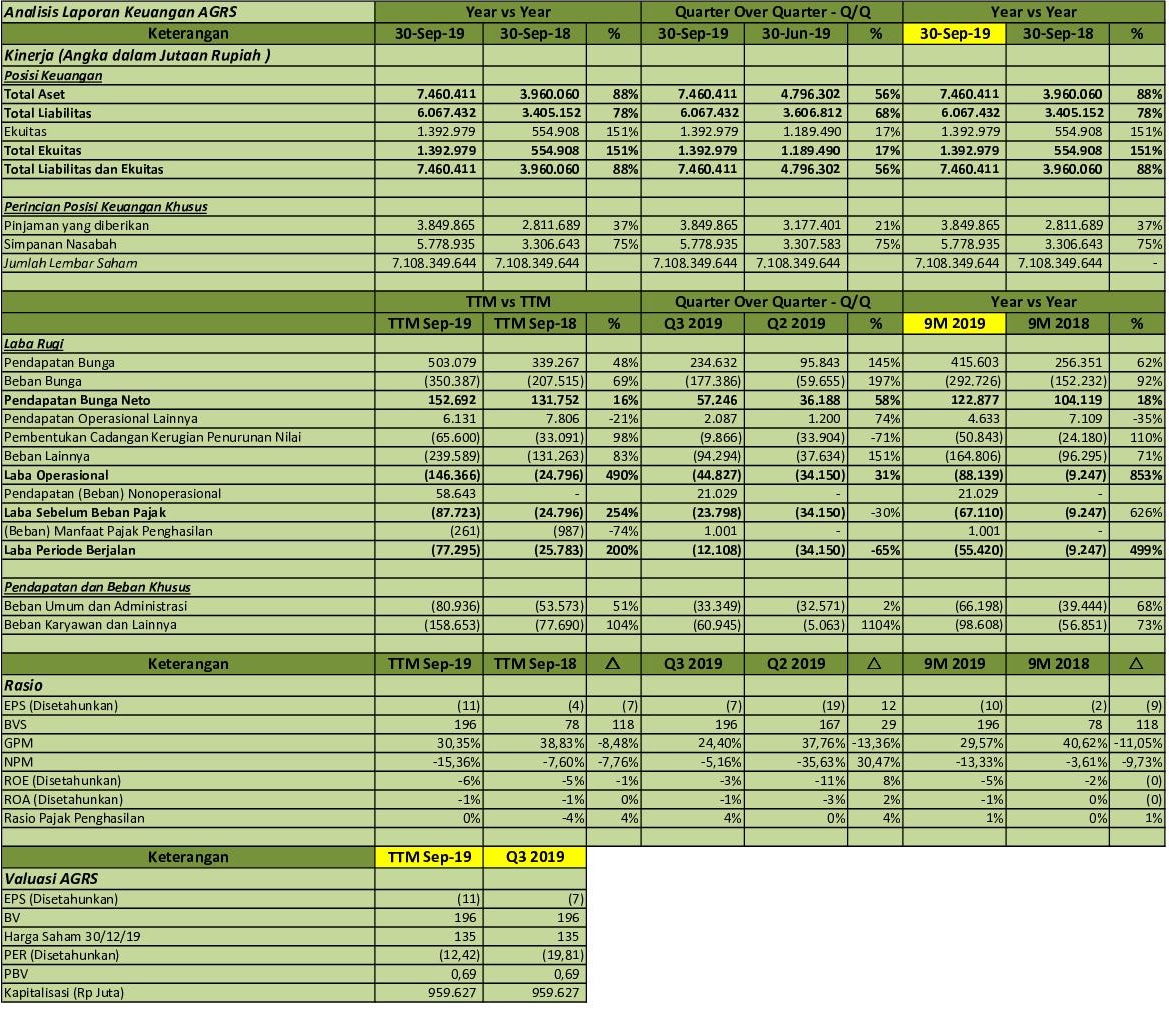This screenshot has width=1169, height=1010.
Task: Select the 1104% cell
Action: [x=875, y=625]
